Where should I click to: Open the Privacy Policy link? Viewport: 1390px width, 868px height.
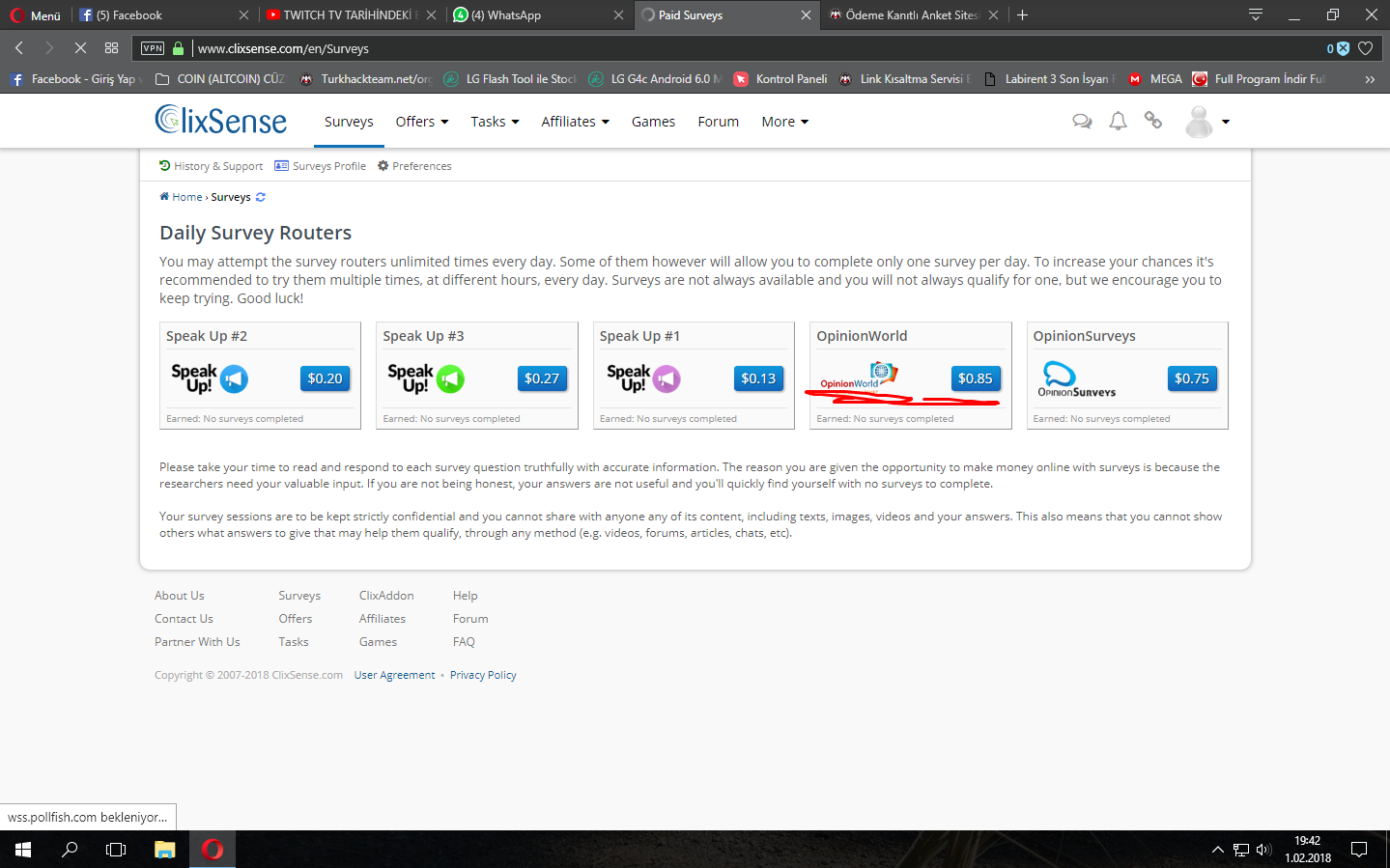483,675
